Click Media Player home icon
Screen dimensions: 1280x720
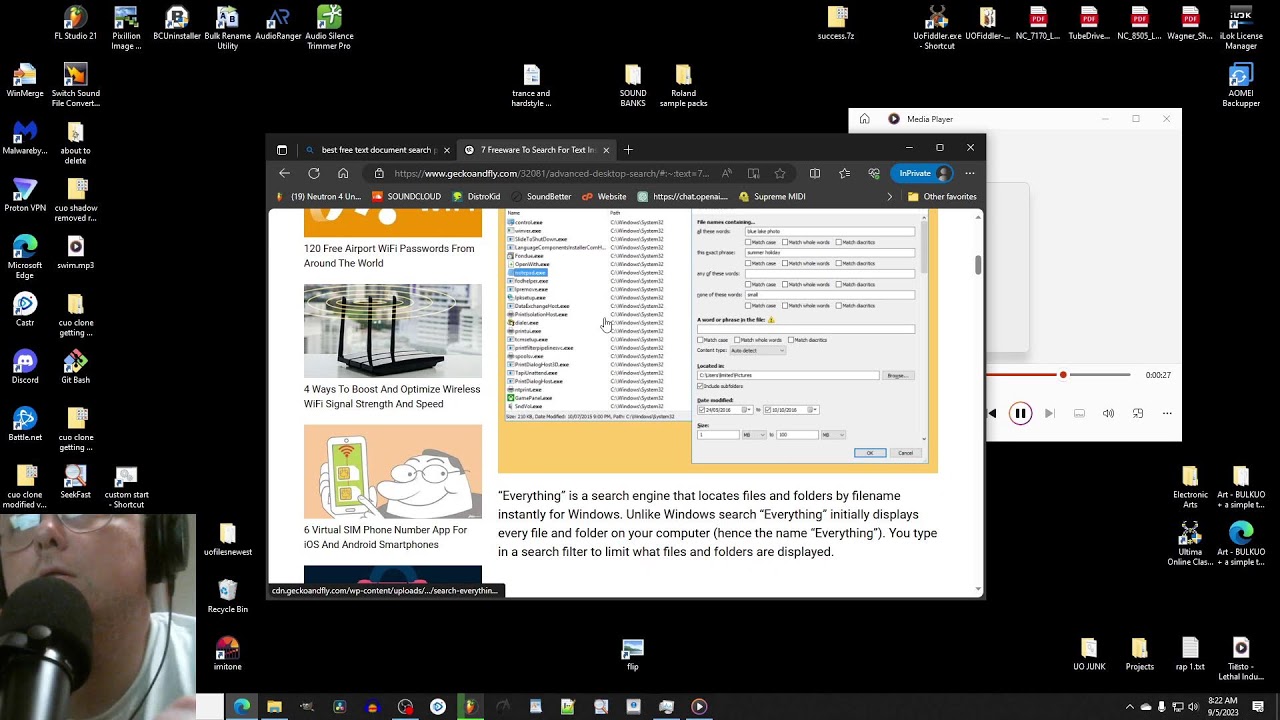coord(865,119)
